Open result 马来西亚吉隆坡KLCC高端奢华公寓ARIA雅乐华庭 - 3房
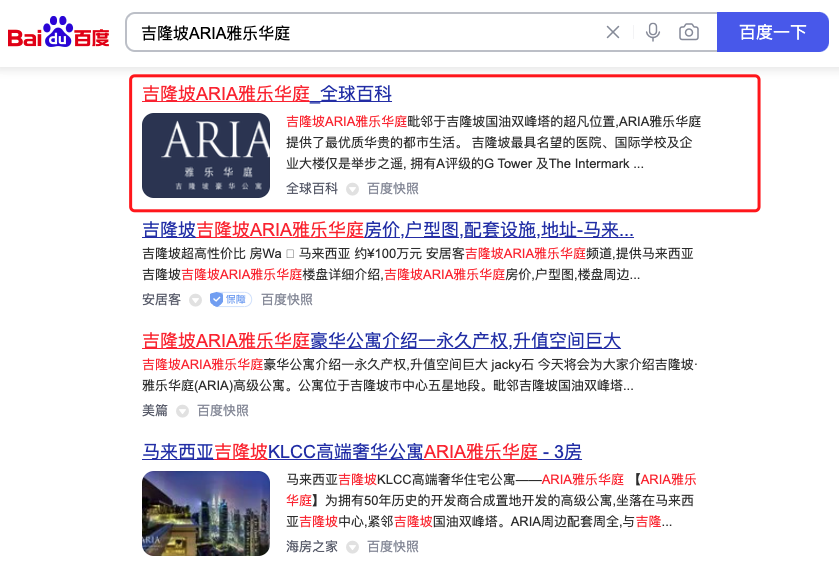 tap(362, 451)
